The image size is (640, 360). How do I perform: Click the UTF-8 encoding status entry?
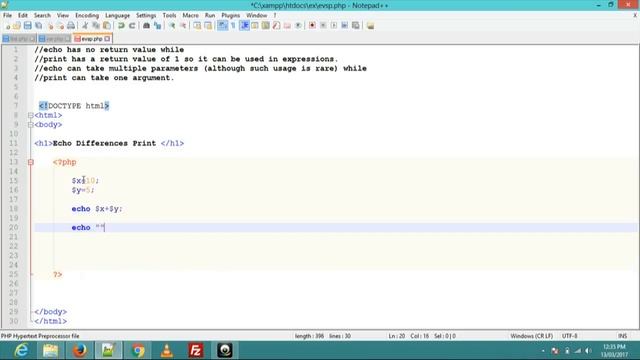[x=569, y=336]
